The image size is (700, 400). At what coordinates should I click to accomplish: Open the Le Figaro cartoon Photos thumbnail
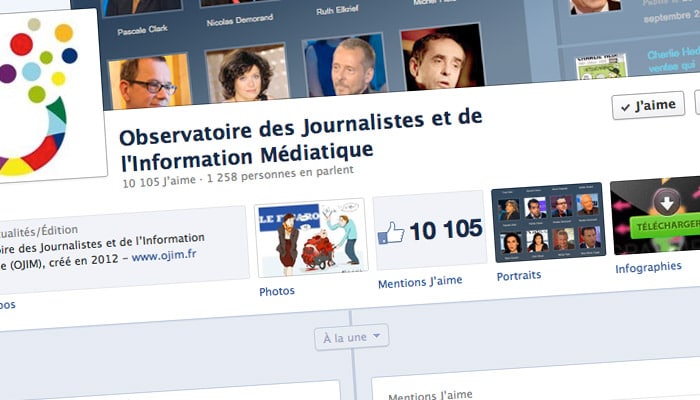(312, 238)
